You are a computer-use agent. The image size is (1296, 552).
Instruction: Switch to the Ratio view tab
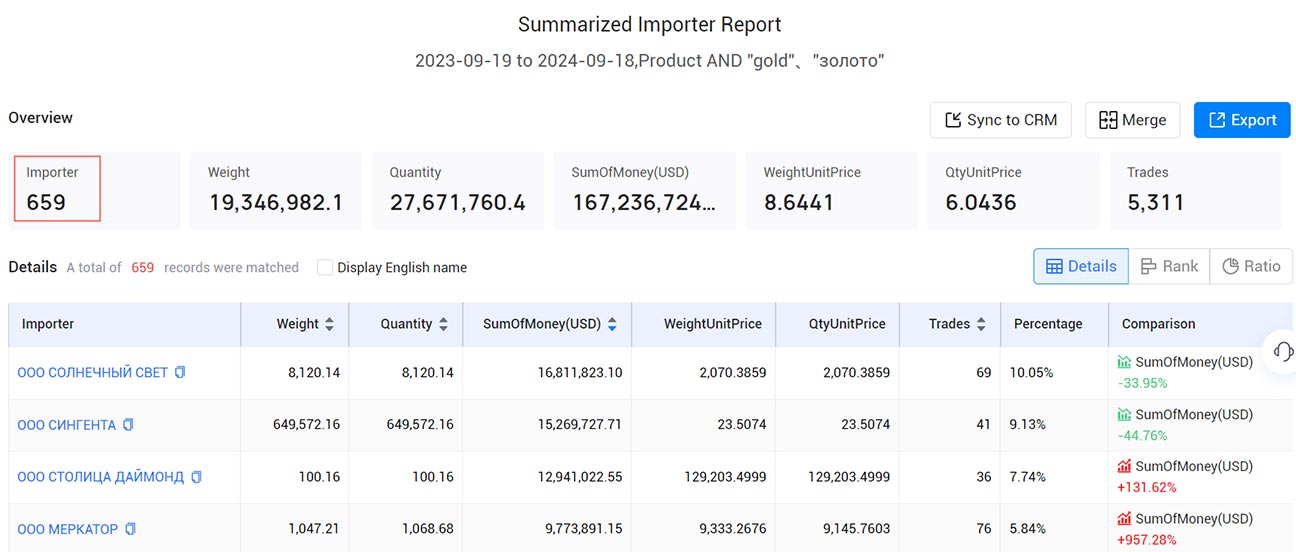[x=1251, y=266]
